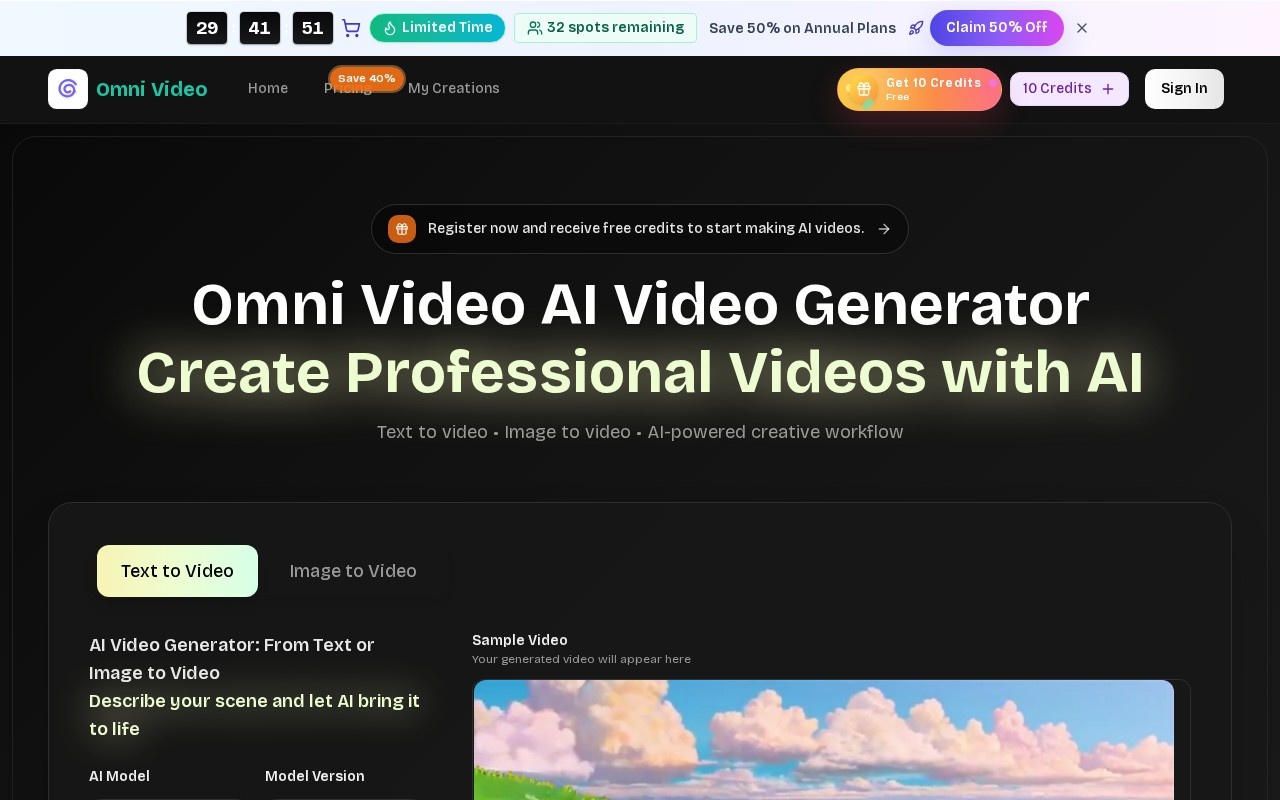Click the 'AI Model' label
1280x800 pixels.
[119, 776]
